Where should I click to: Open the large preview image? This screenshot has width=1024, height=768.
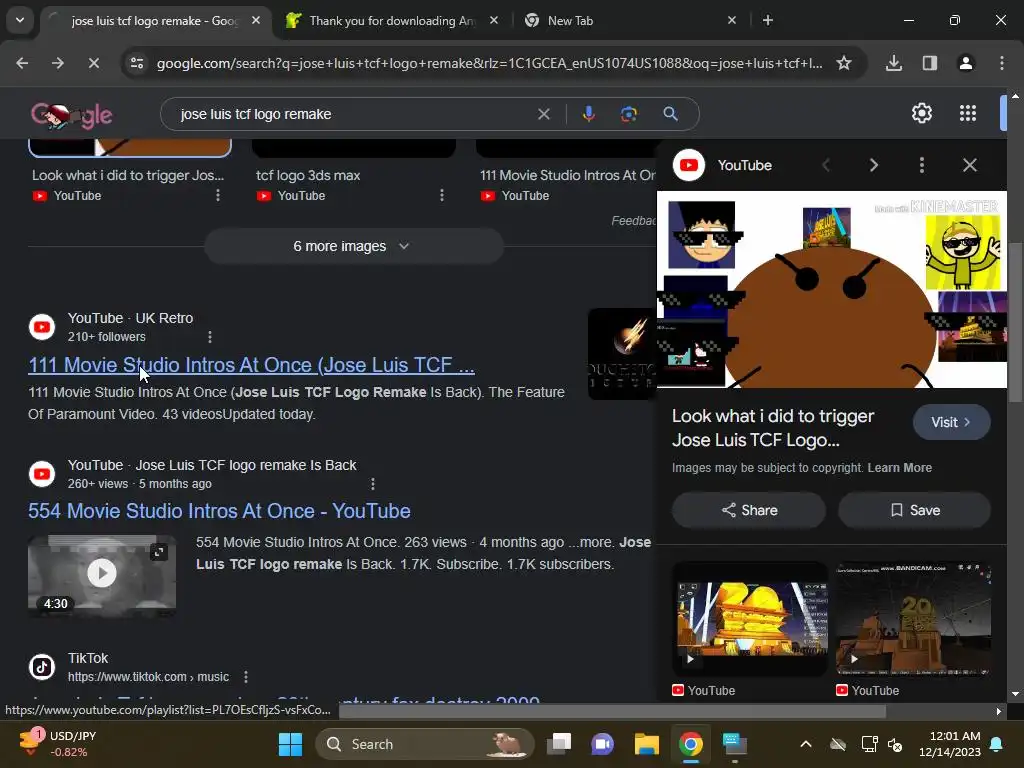click(x=831, y=289)
